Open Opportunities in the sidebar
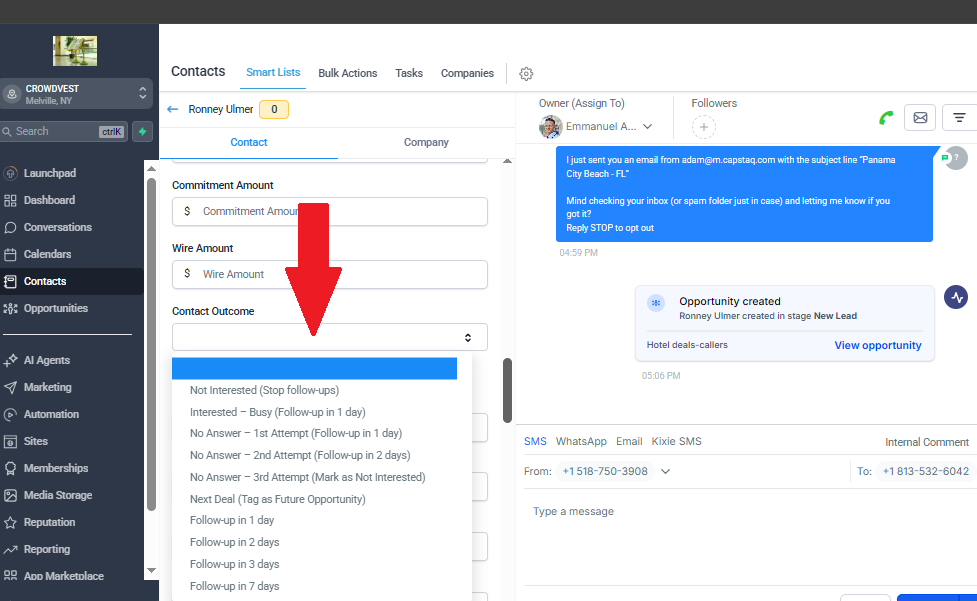 coord(55,308)
